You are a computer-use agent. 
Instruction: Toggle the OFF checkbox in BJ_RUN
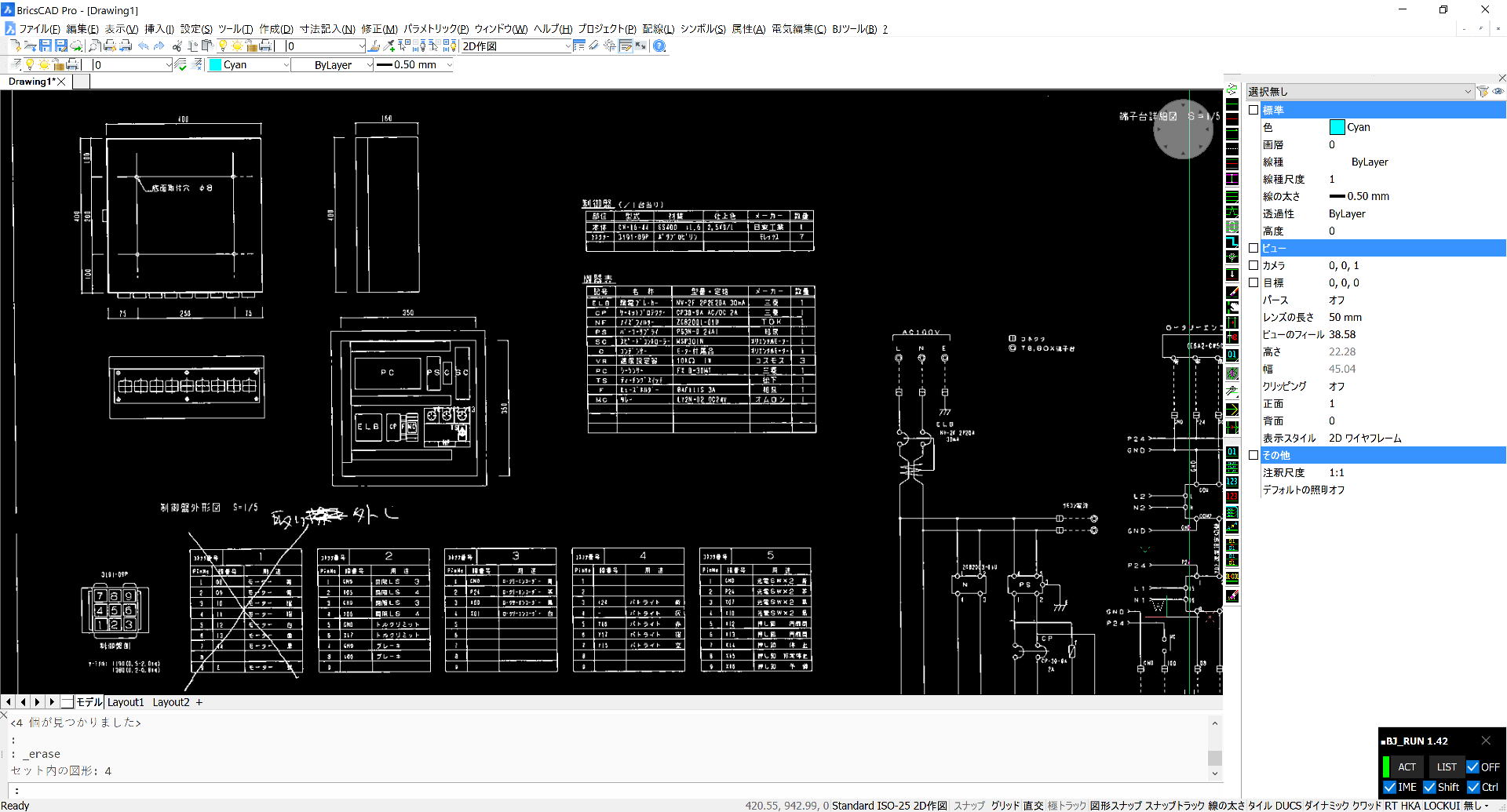pyautogui.click(x=1472, y=767)
